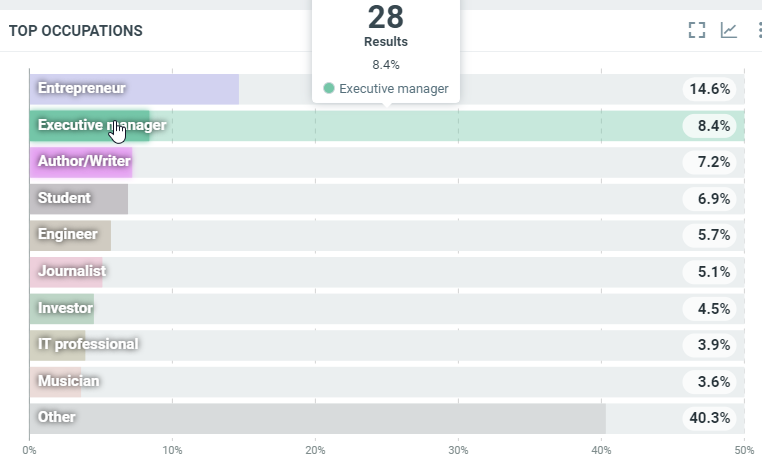Viewport: 762px width, 464px height.
Task: Expand the Top Occupations widget to fullscreen
Action: point(697,30)
